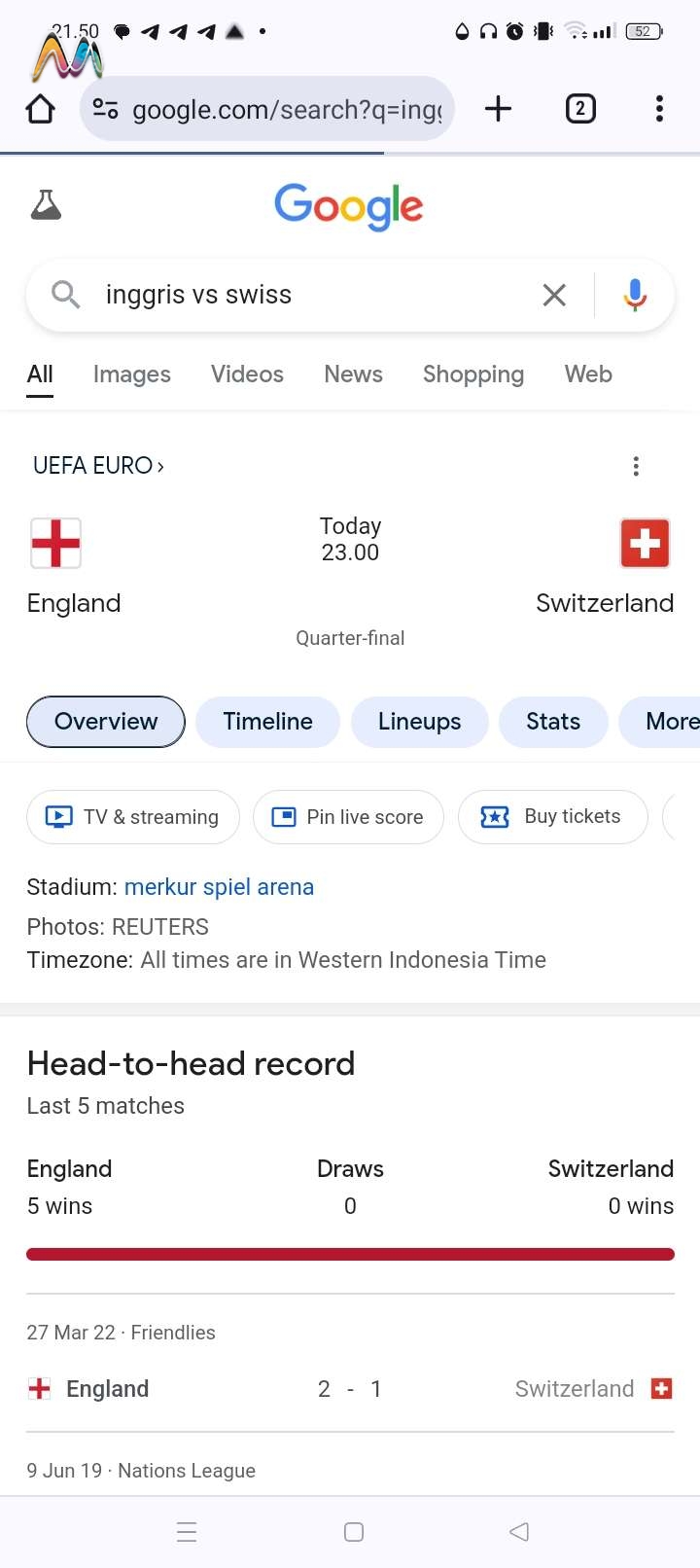Screen dimensions: 700x1568
Task: Tap the Buy tickets button
Action: pyautogui.click(x=552, y=817)
